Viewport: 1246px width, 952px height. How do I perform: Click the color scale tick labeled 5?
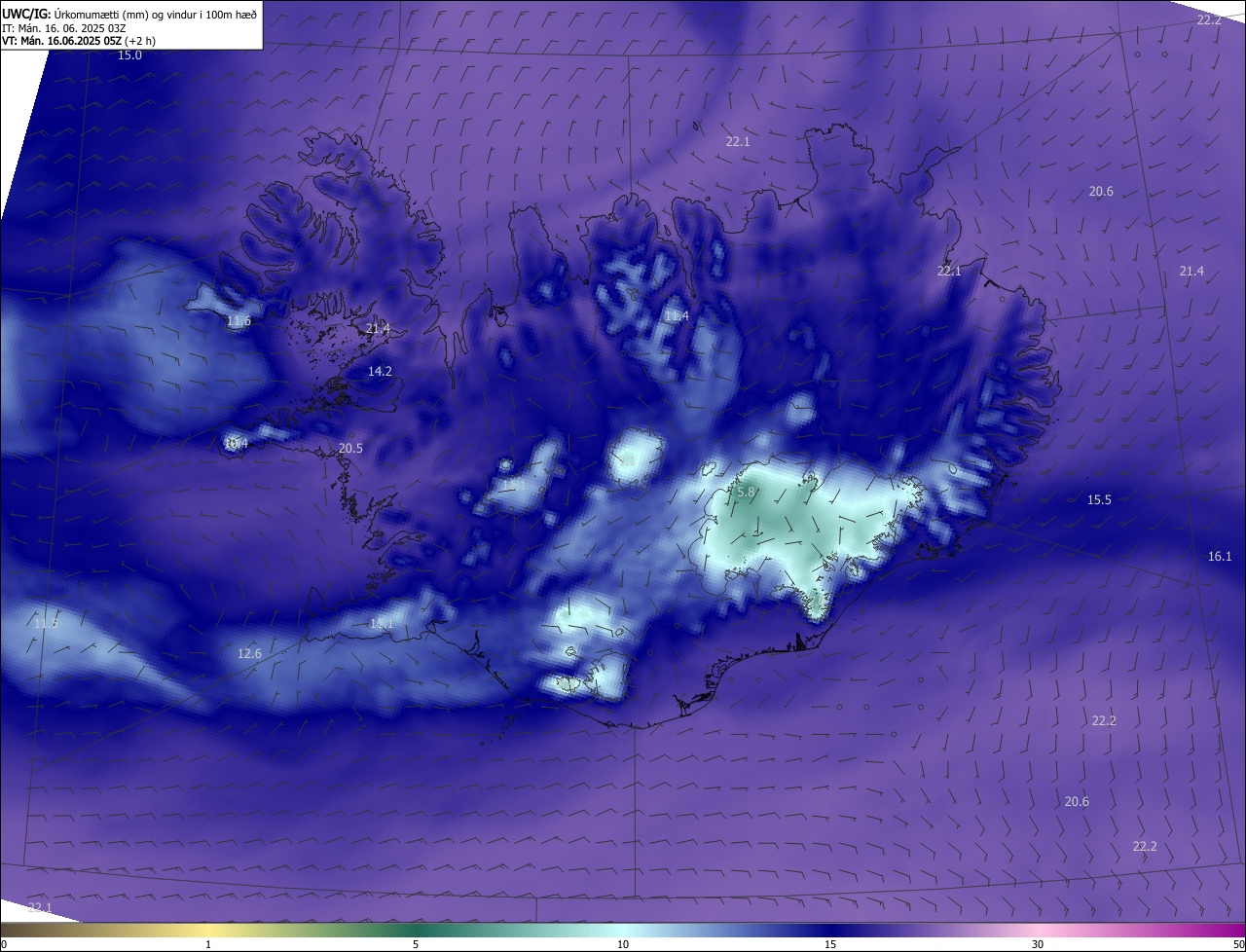[416, 944]
